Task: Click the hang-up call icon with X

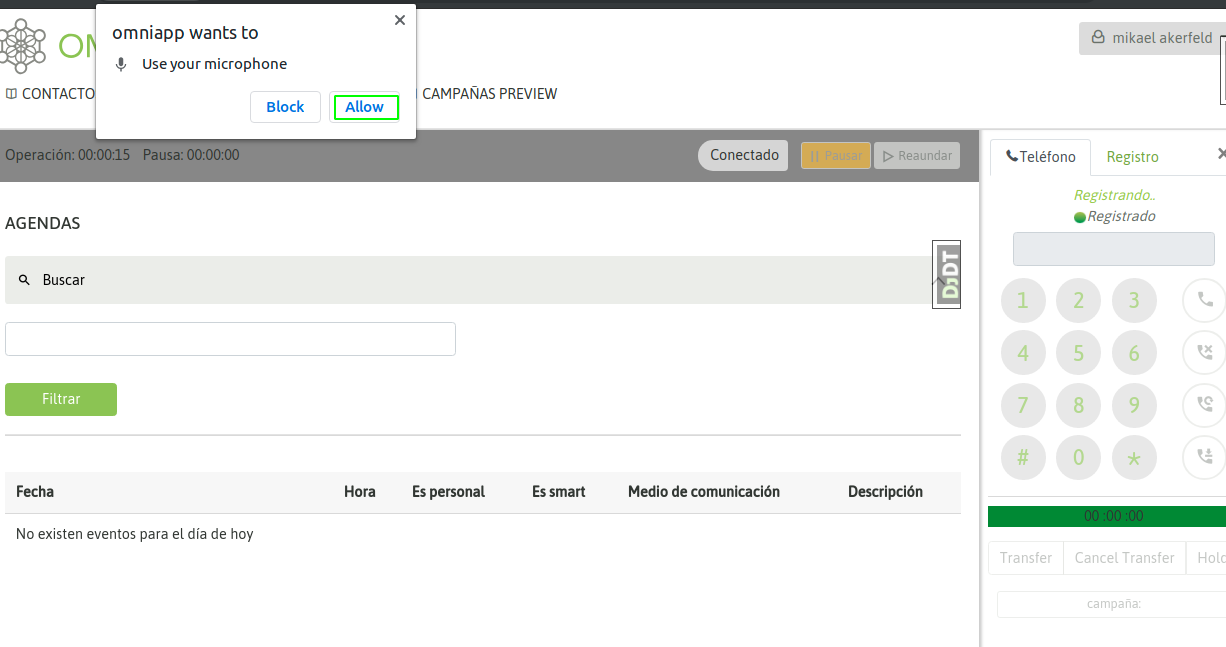Action: 1204,352
